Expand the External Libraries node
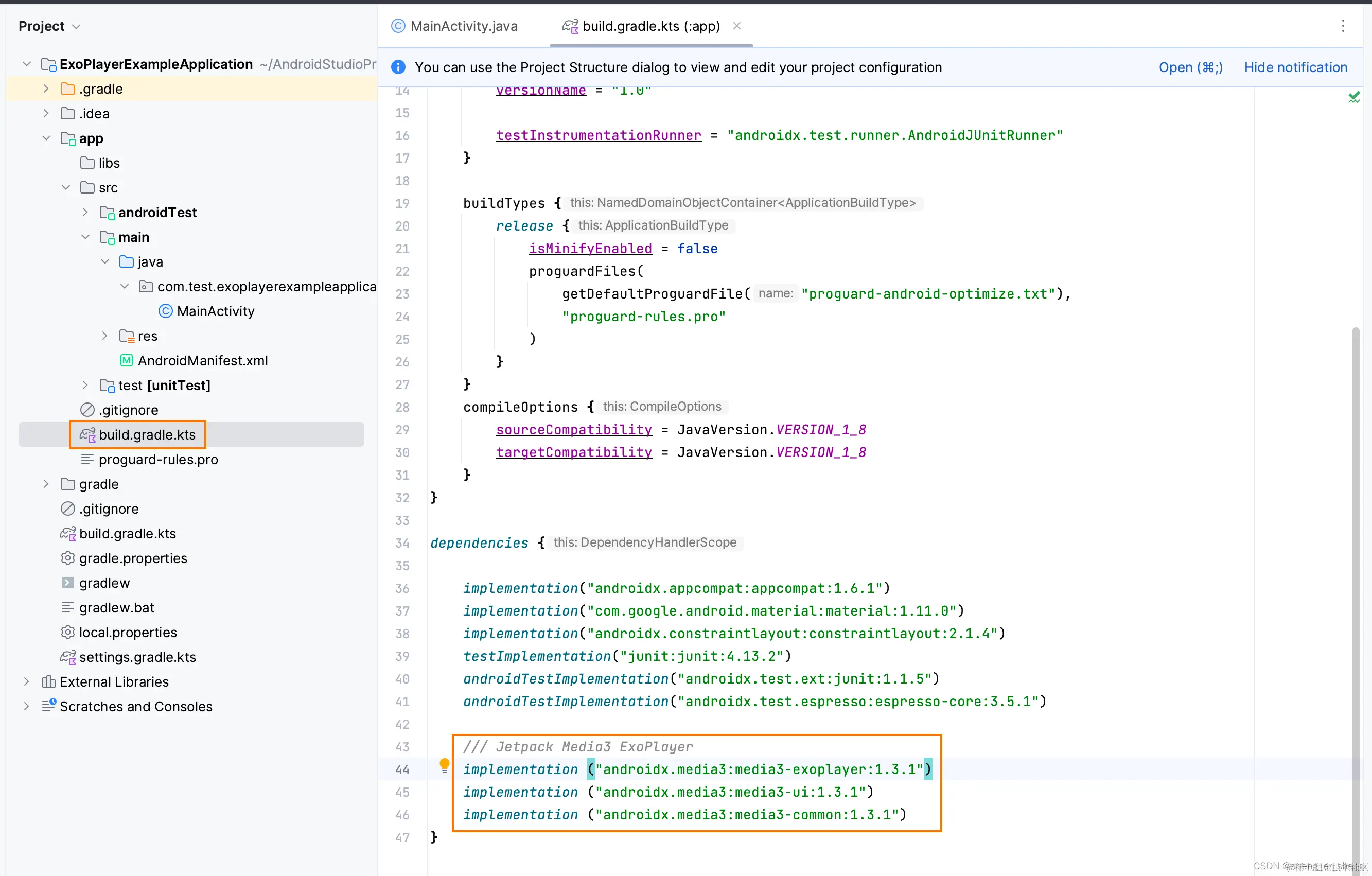The image size is (1372, 876). (26, 681)
